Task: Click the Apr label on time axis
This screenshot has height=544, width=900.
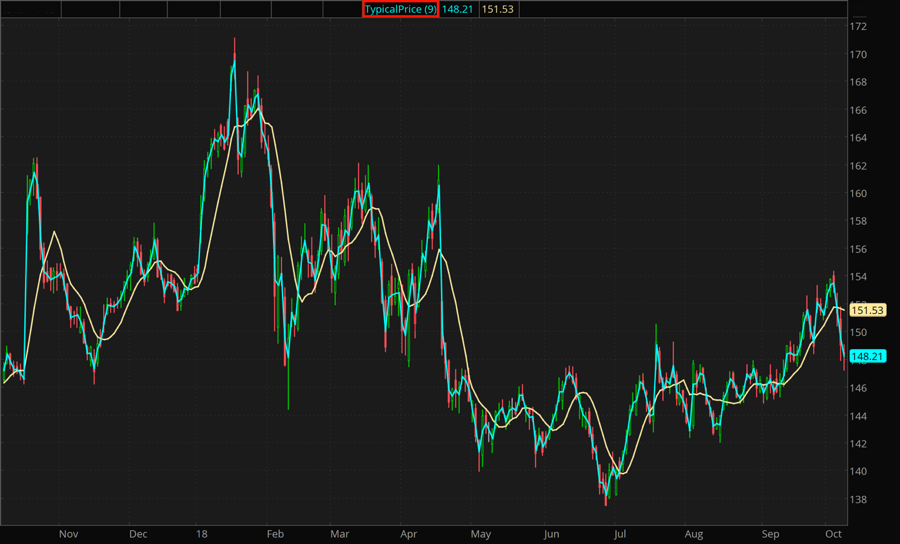Action: point(410,534)
